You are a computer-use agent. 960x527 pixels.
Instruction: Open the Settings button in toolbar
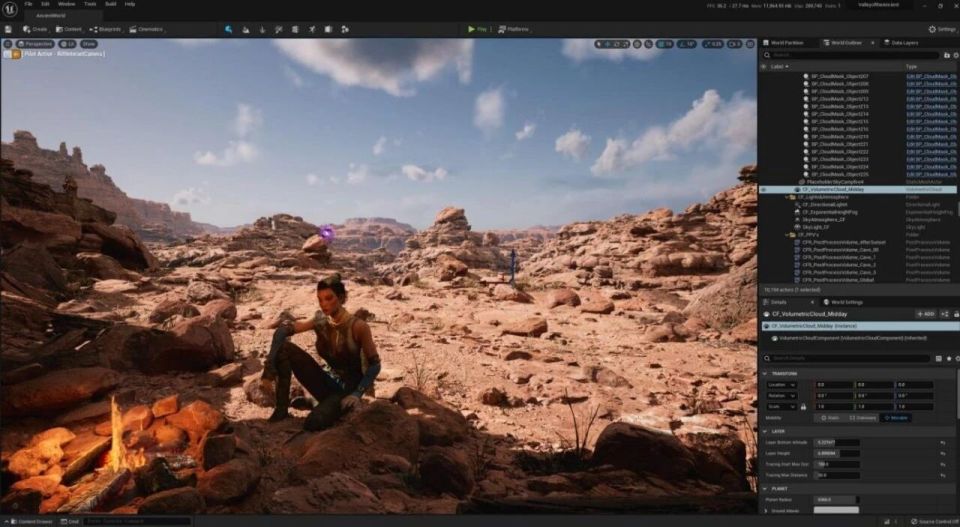(x=942, y=29)
